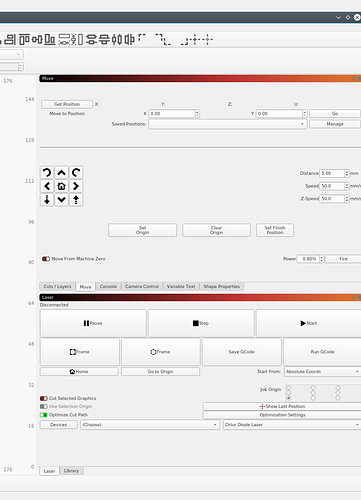The height and width of the screenshot is (500, 361).
Task: Switch to the Camera Control tab
Action: (142, 286)
